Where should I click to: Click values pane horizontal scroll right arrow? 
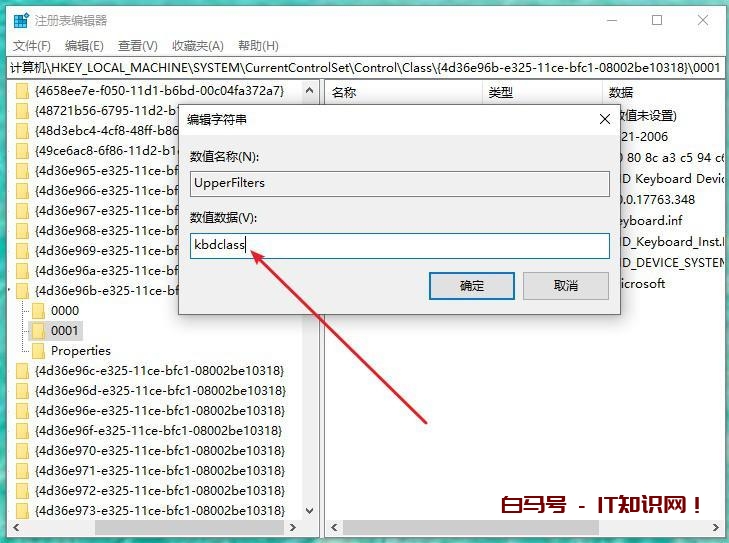click(x=716, y=527)
